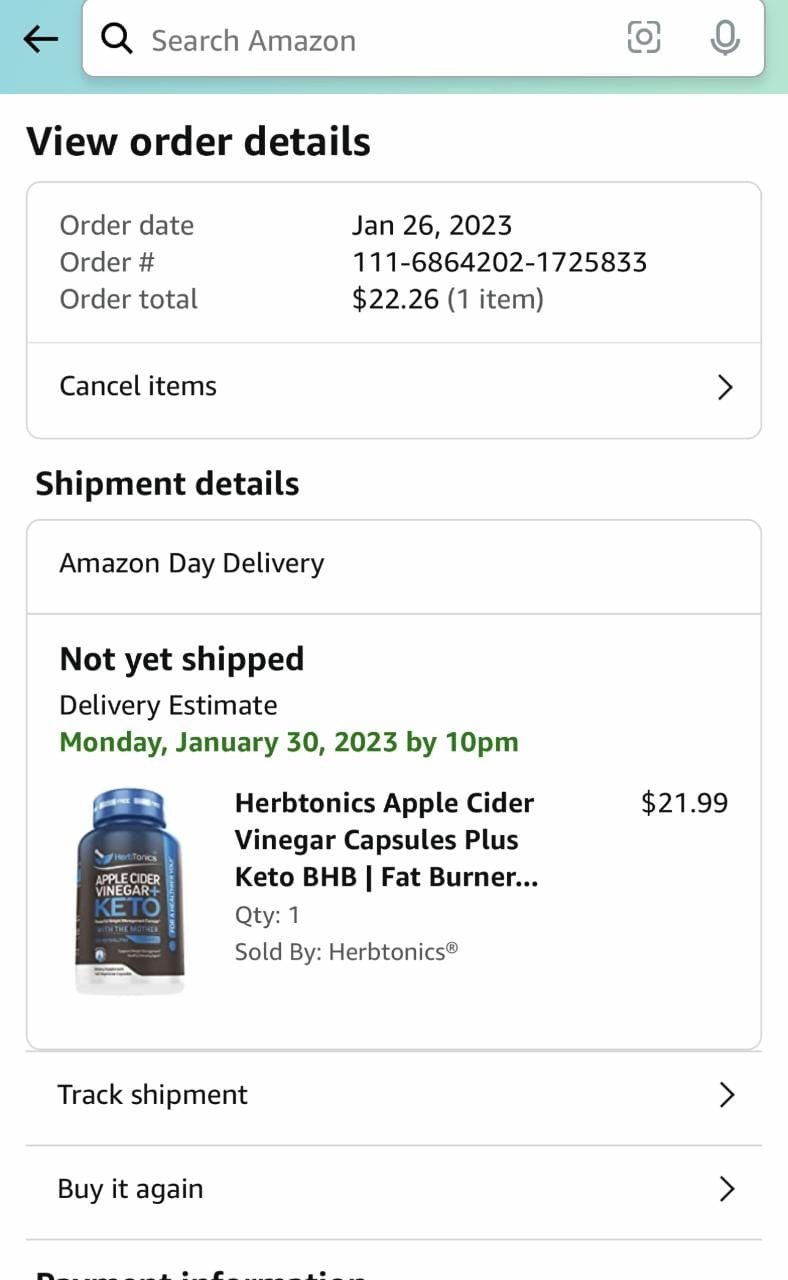
Task: Open the camera lens scan icon
Action: [x=643, y=39]
